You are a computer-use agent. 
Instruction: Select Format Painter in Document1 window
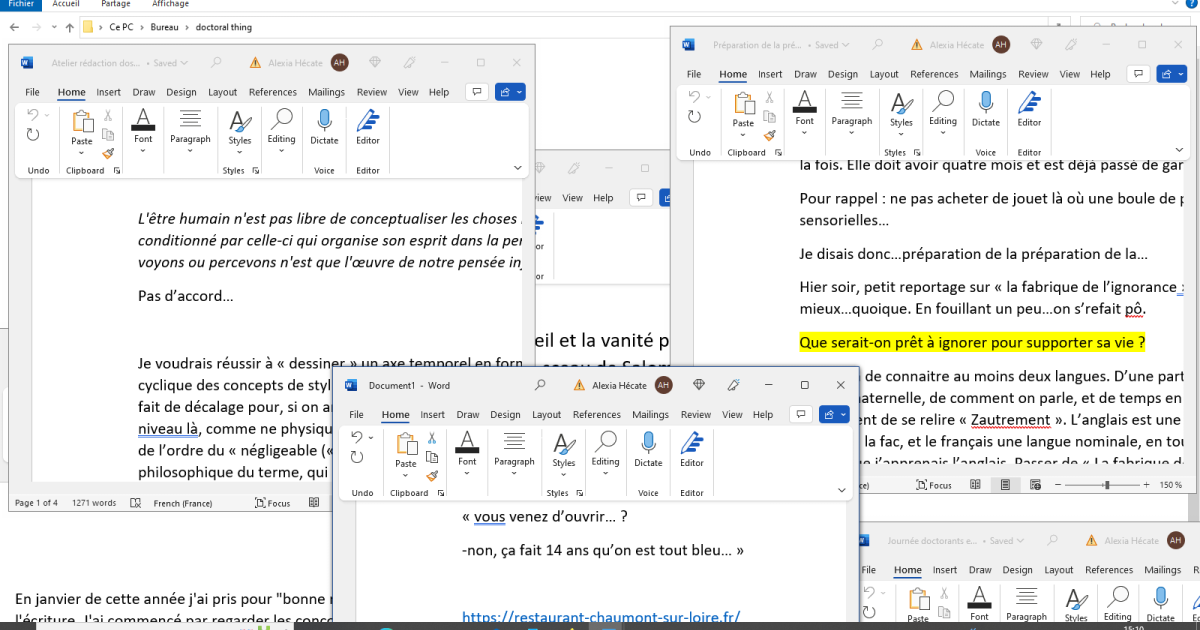[432, 476]
